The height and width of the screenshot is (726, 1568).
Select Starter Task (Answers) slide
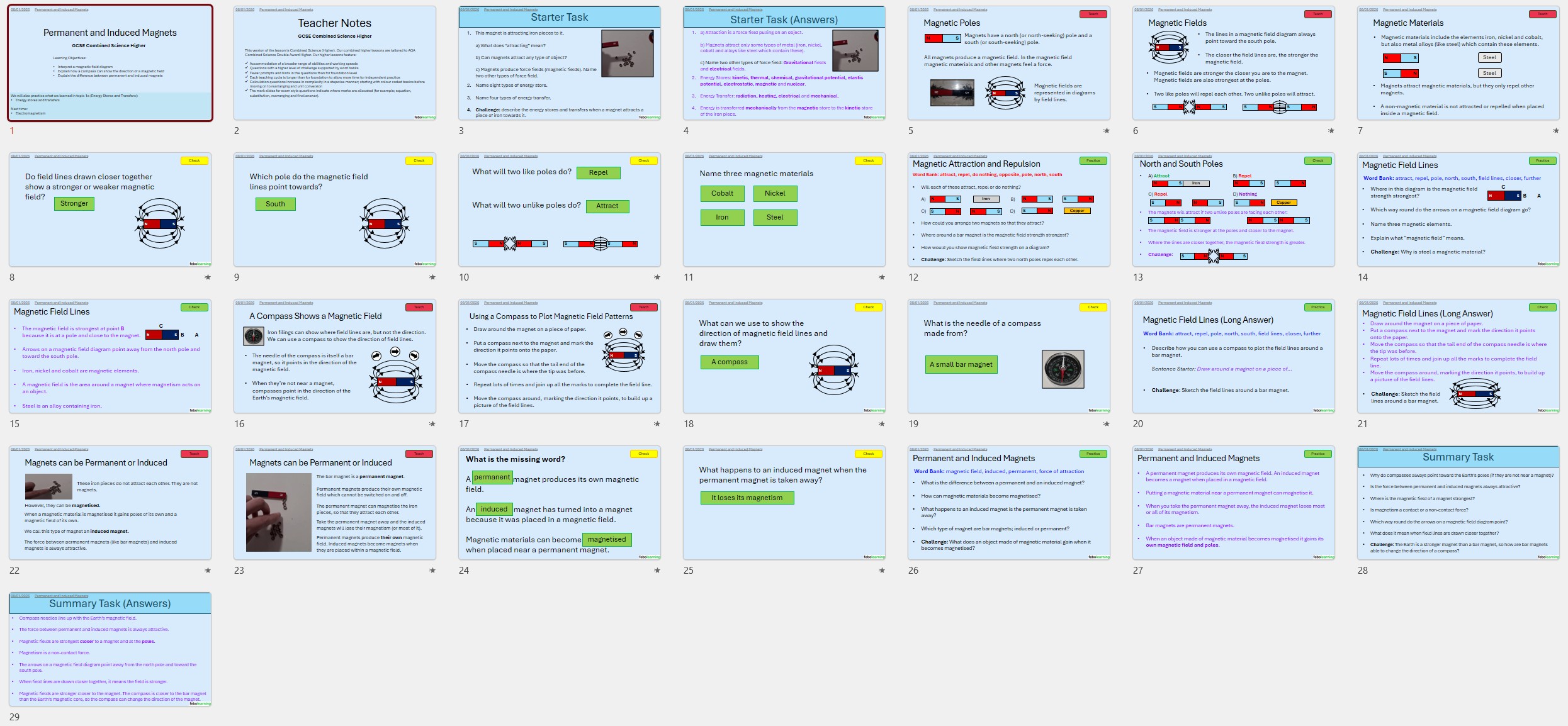[784, 63]
